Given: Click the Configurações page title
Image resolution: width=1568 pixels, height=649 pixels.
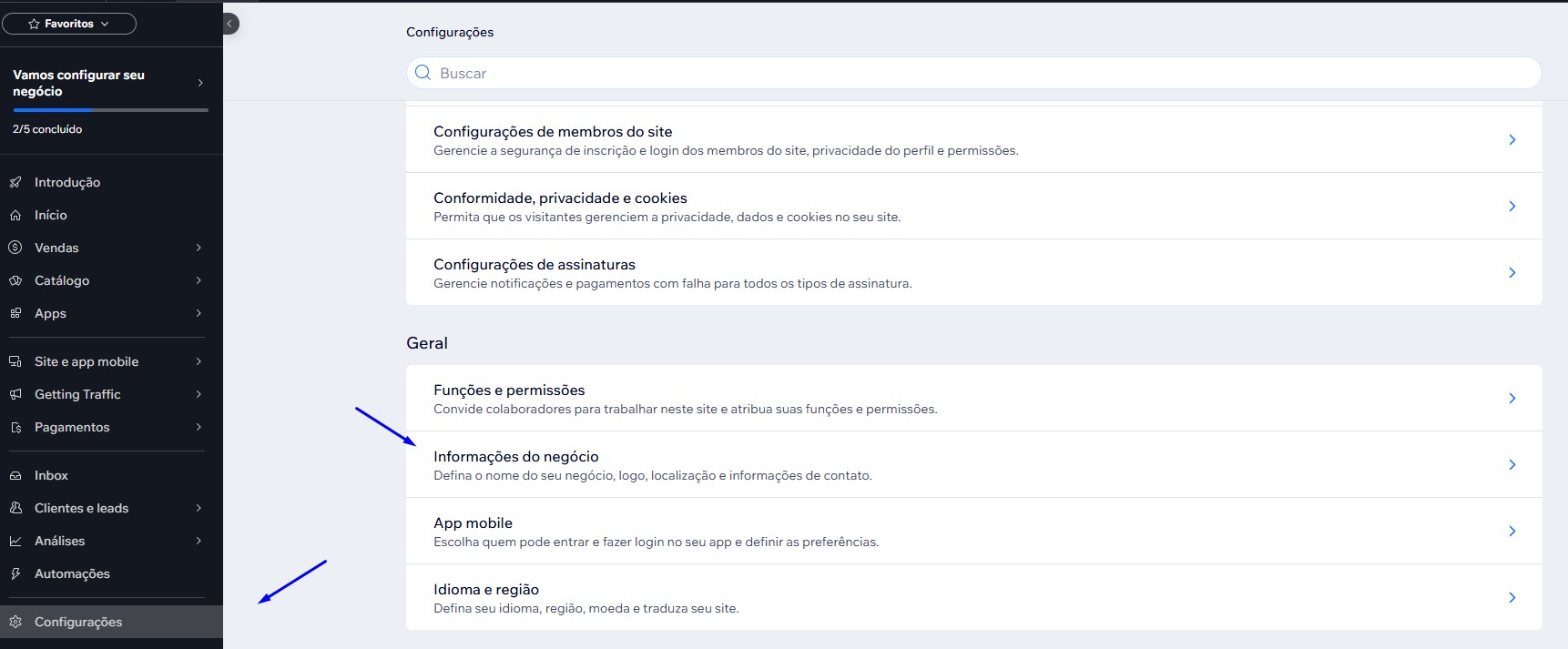Looking at the screenshot, I should tap(450, 32).
